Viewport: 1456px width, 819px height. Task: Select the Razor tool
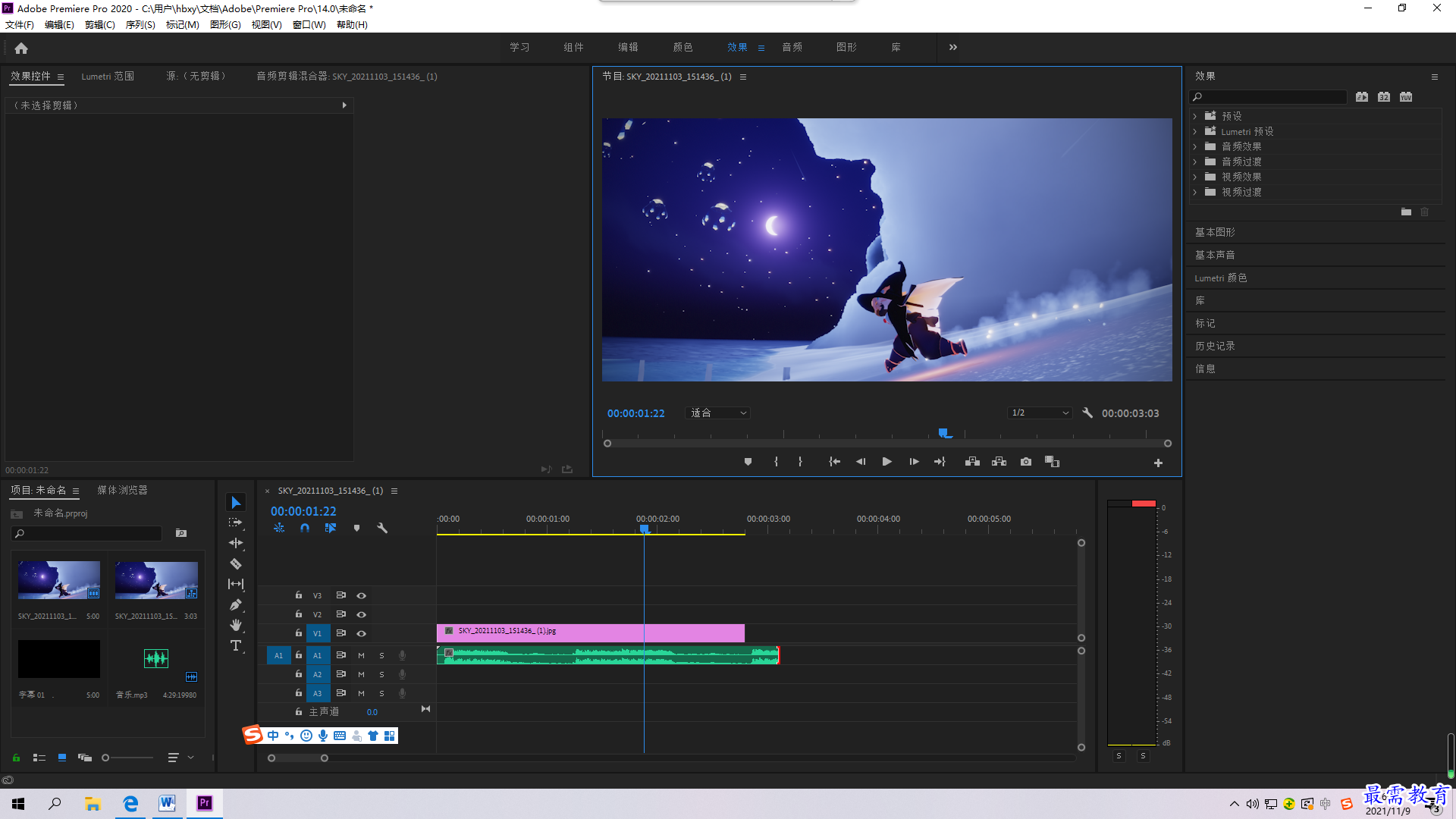(x=236, y=563)
